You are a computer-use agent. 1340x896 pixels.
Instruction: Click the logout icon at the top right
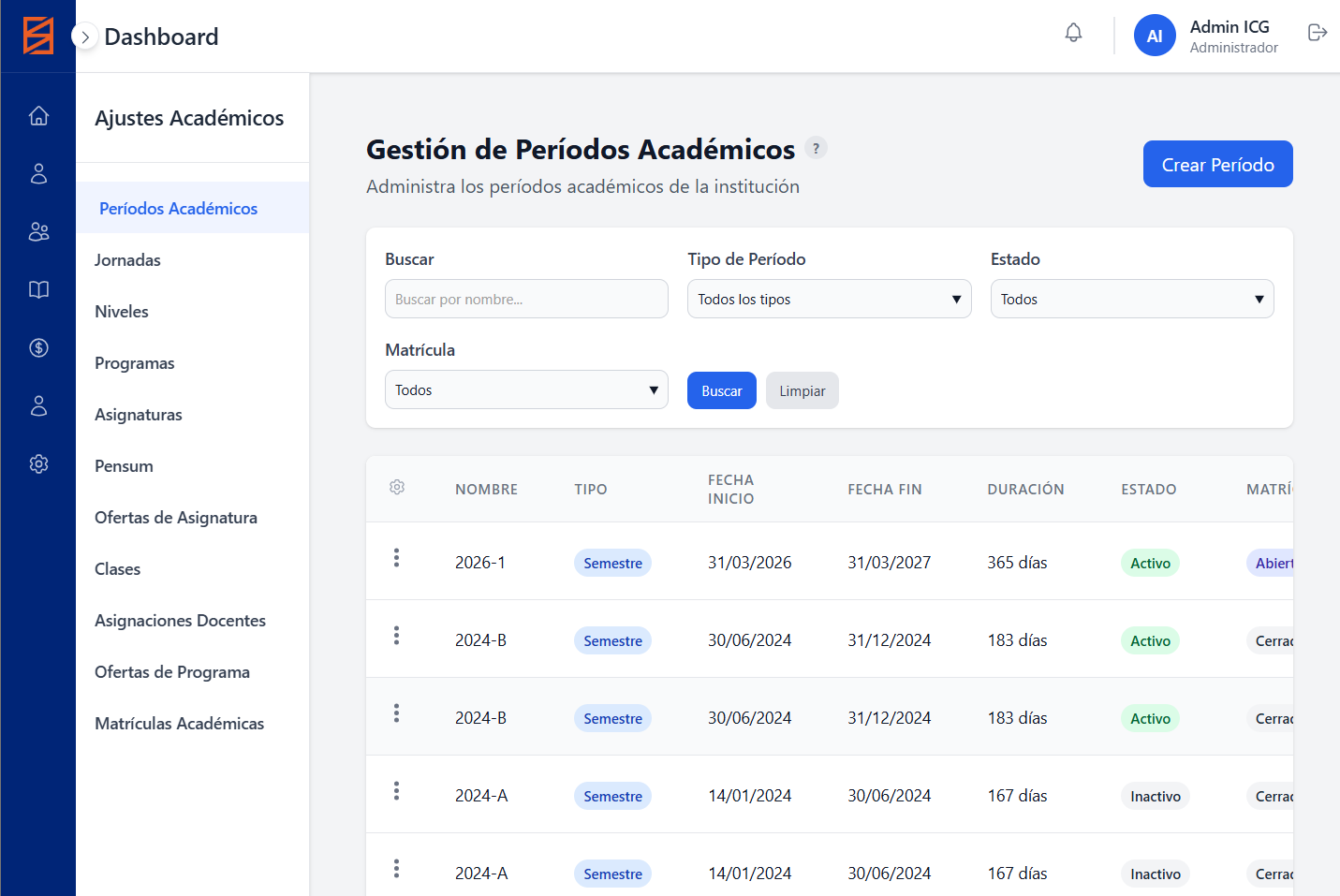1318,32
